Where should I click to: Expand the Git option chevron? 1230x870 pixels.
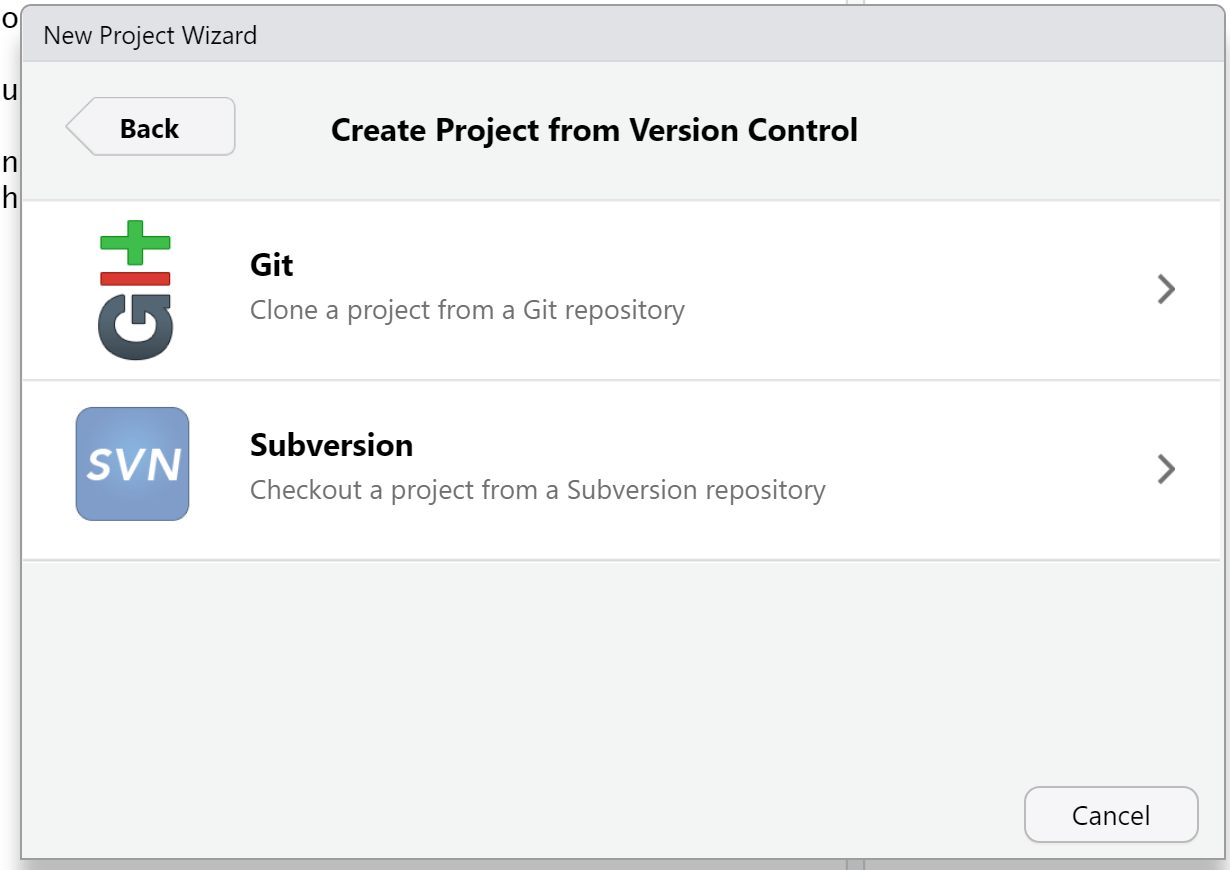pos(1165,290)
